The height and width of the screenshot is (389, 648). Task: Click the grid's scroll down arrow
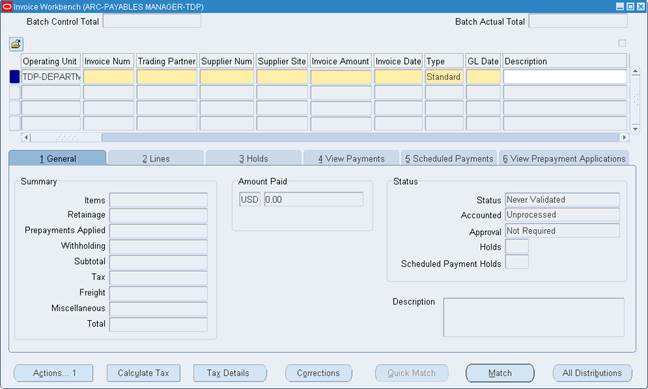635,129
